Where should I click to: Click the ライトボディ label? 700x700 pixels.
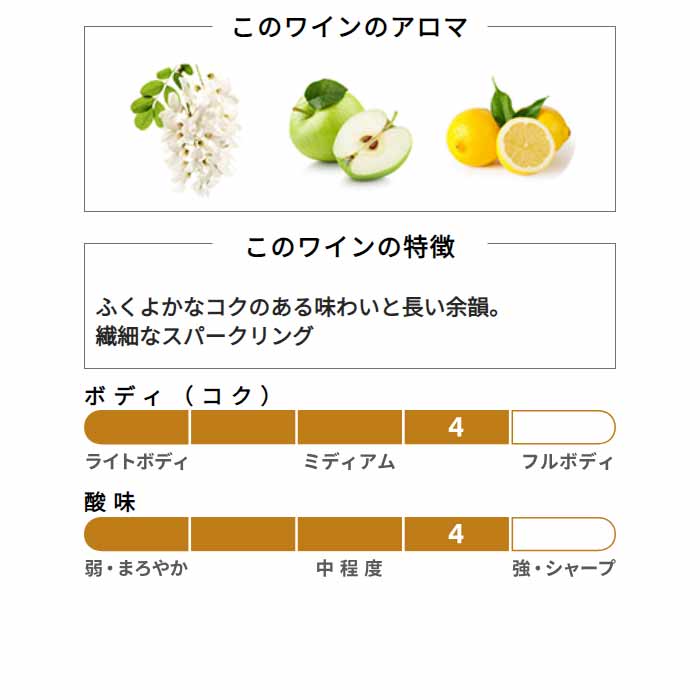tap(137, 461)
